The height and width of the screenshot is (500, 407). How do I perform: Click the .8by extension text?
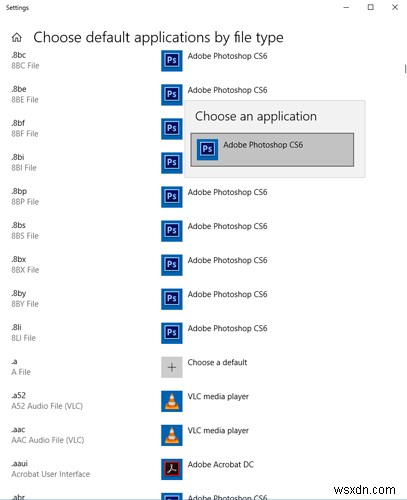[19, 293]
